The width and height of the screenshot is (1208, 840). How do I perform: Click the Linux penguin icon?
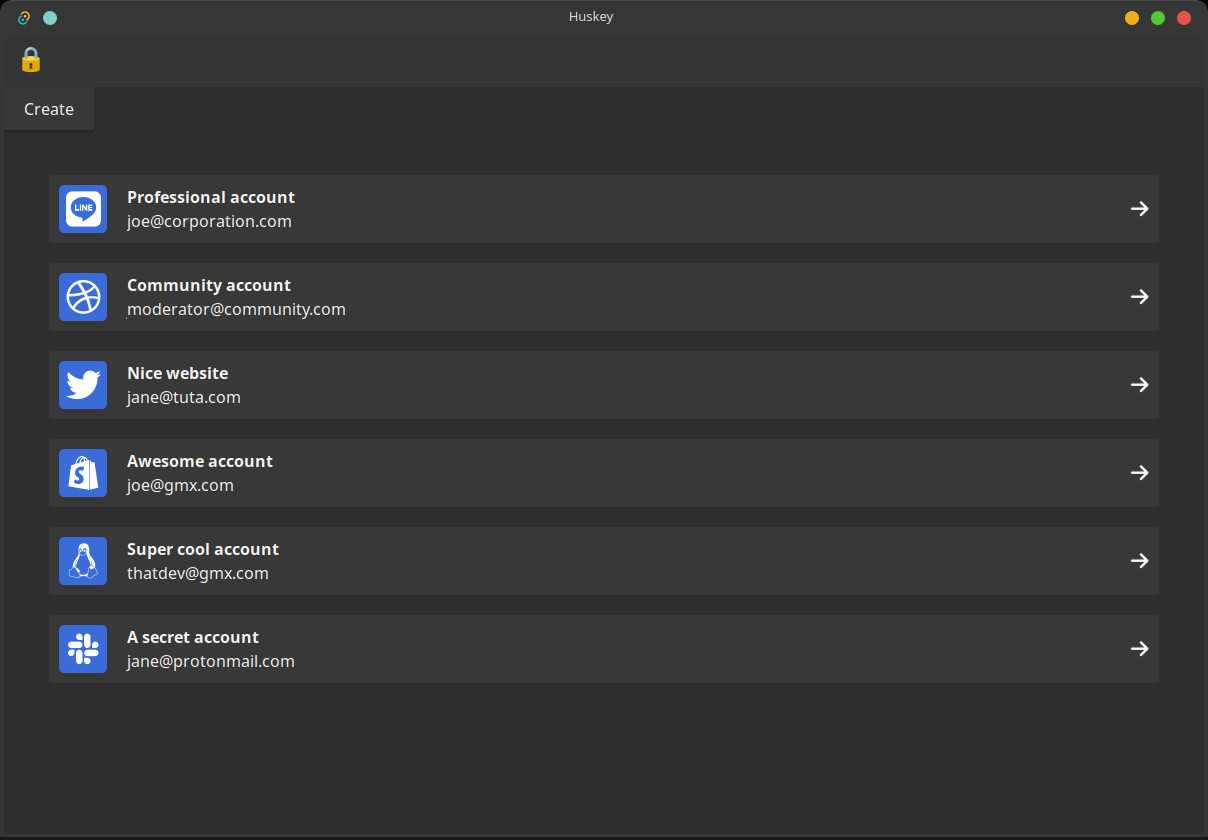point(83,561)
